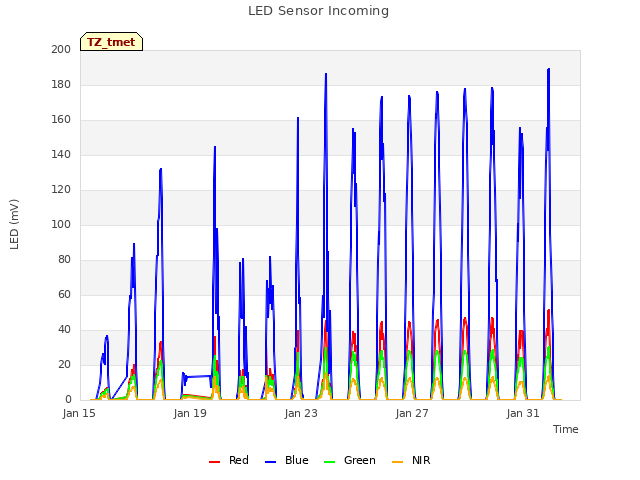The image size is (640, 480).
Task: Click the orange NIR legend swatch
Action: pos(397,462)
